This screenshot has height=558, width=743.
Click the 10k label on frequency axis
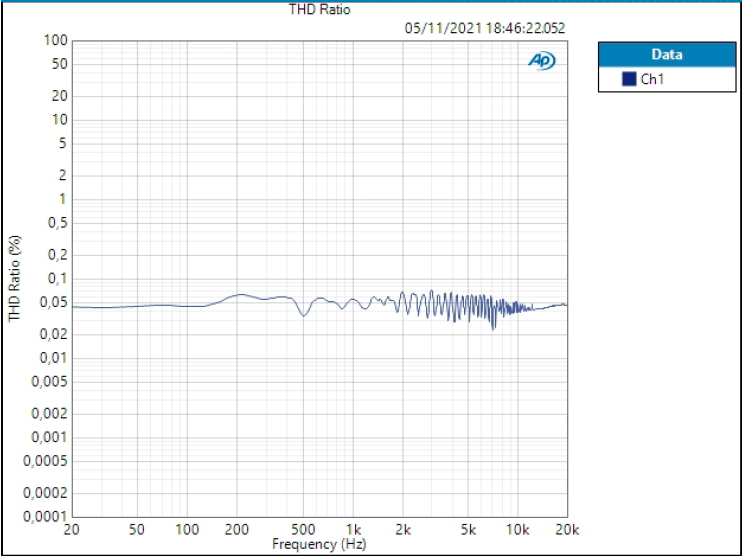(x=517, y=529)
